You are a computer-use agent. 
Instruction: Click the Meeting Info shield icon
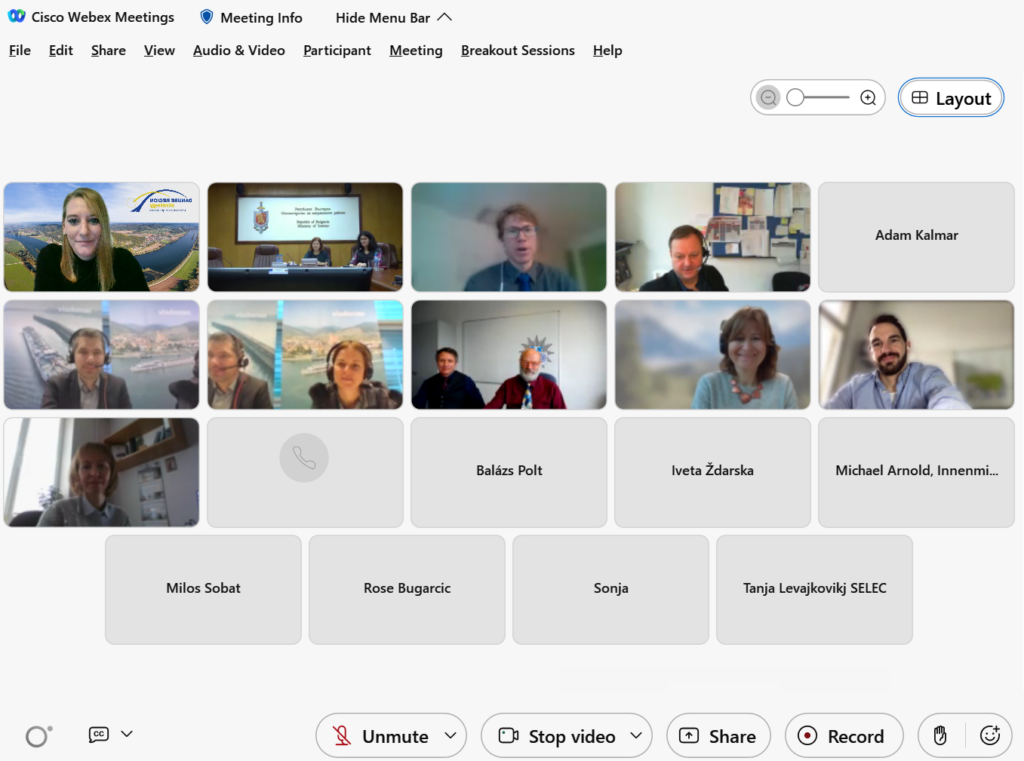(x=207, y=17)
